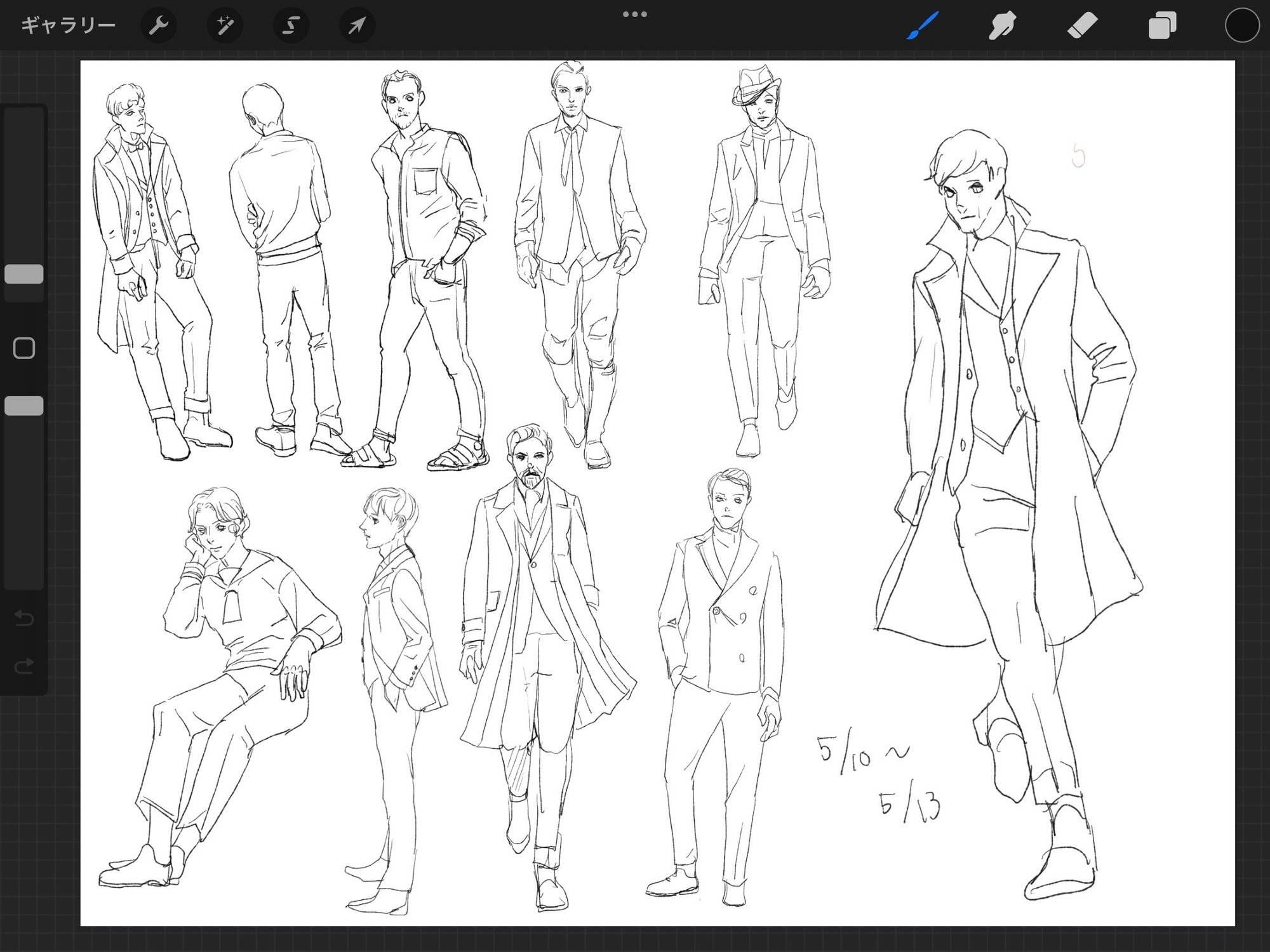Select the Brush tool
The width and height of the screenshot is (1270, 952).
922,26
